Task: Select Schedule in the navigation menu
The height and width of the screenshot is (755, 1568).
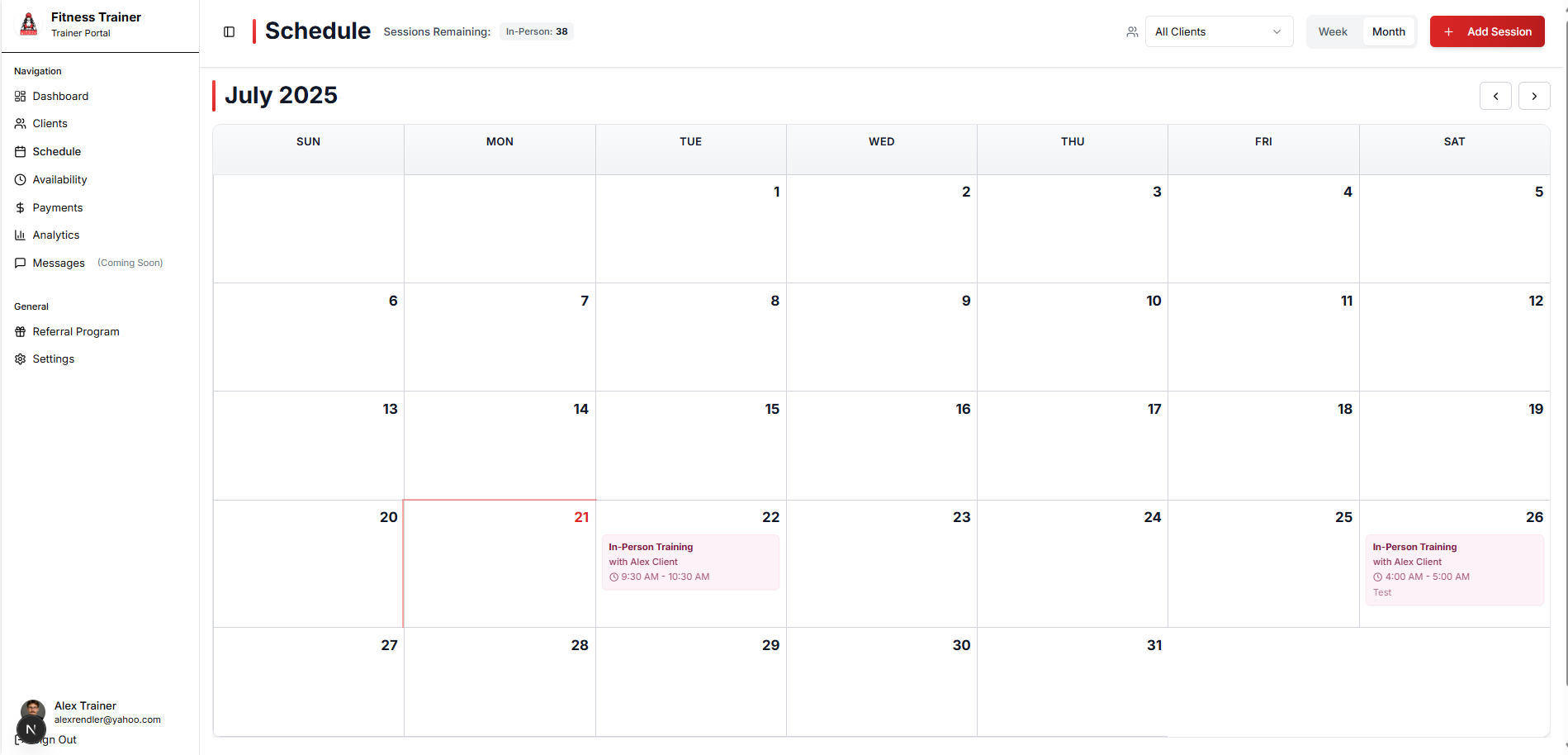Action: tap(56, 151)
